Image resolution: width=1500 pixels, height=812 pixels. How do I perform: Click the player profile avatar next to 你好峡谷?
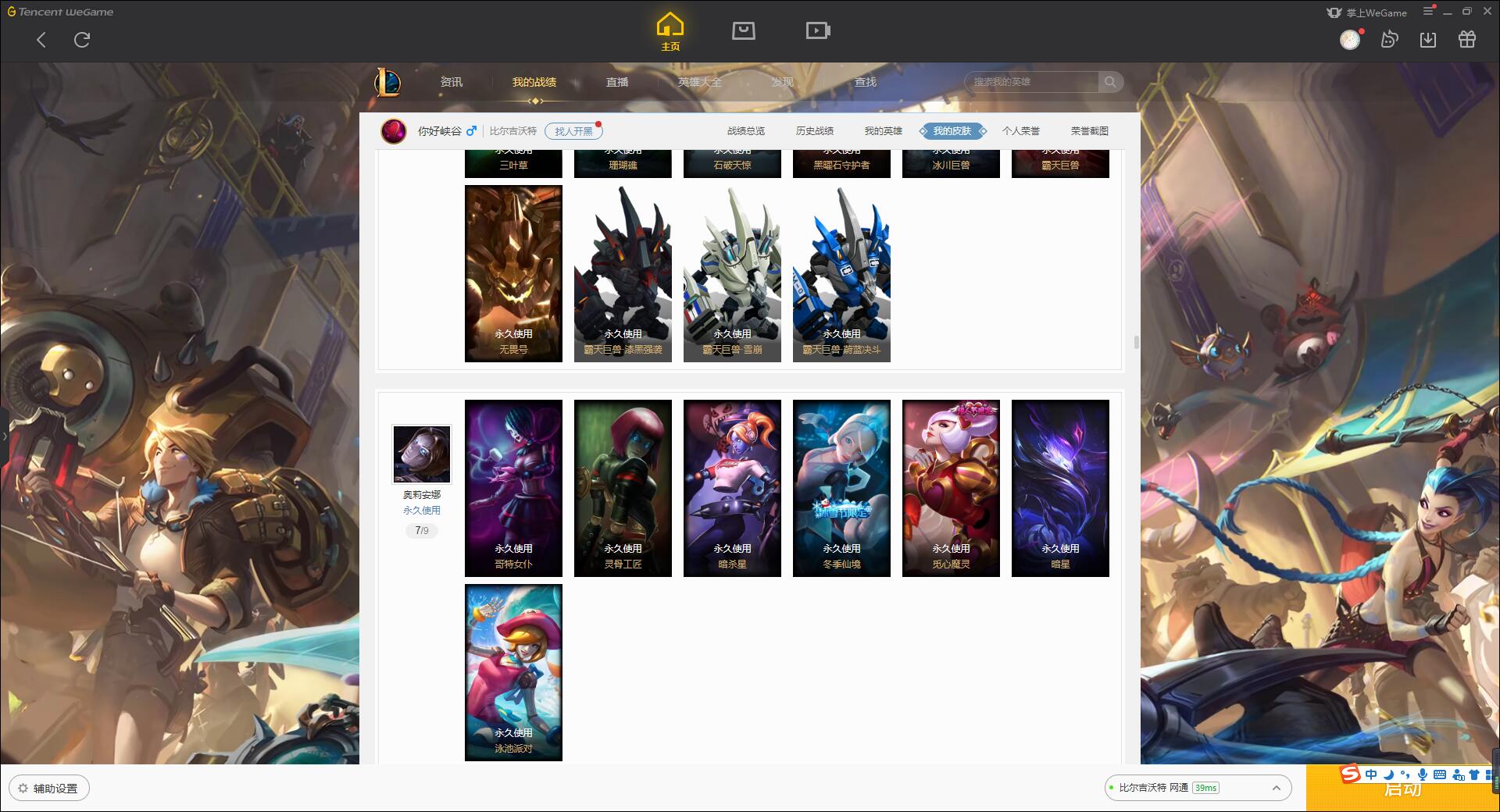(x=394, y=131)
